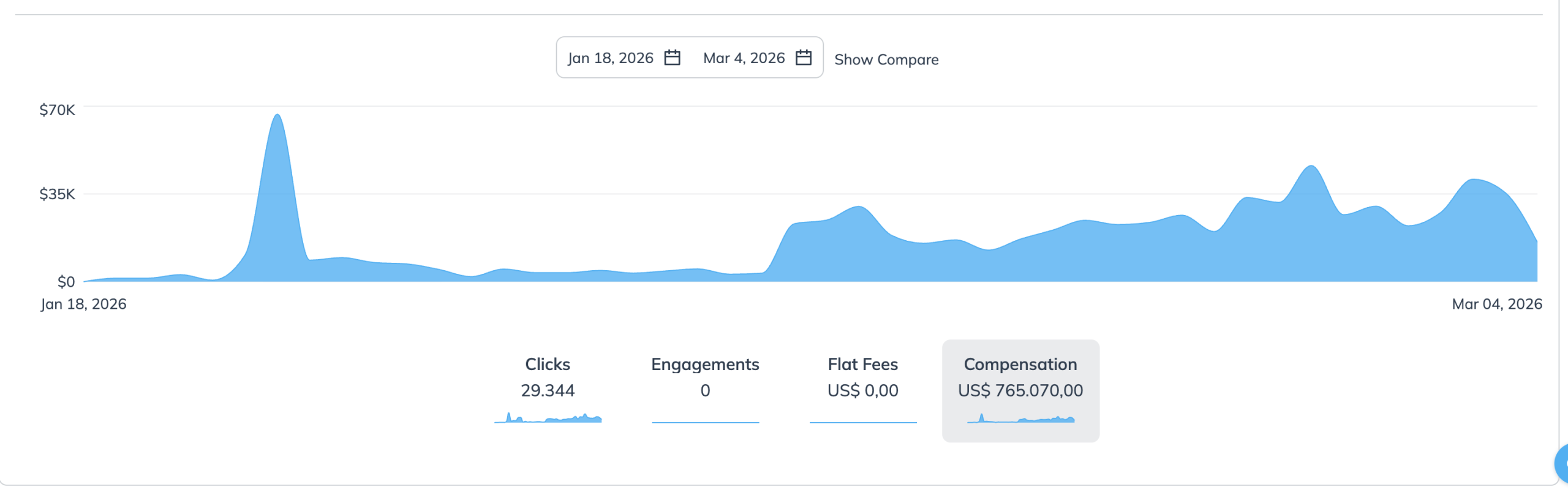Click the flat line under Flat Fees
The image size is (1568, 492).
862,422
